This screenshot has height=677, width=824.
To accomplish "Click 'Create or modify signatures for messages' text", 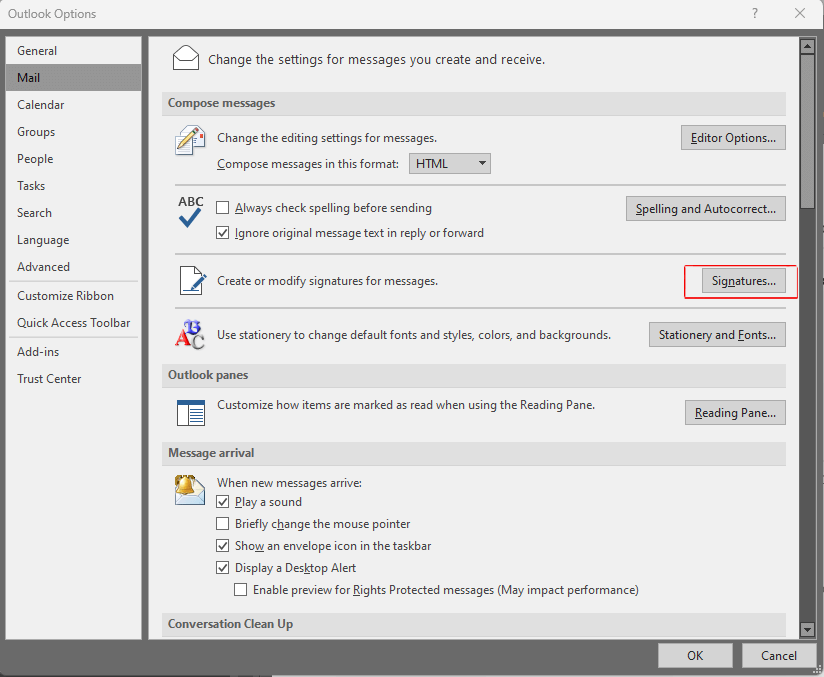I will (x=327, y=281).
